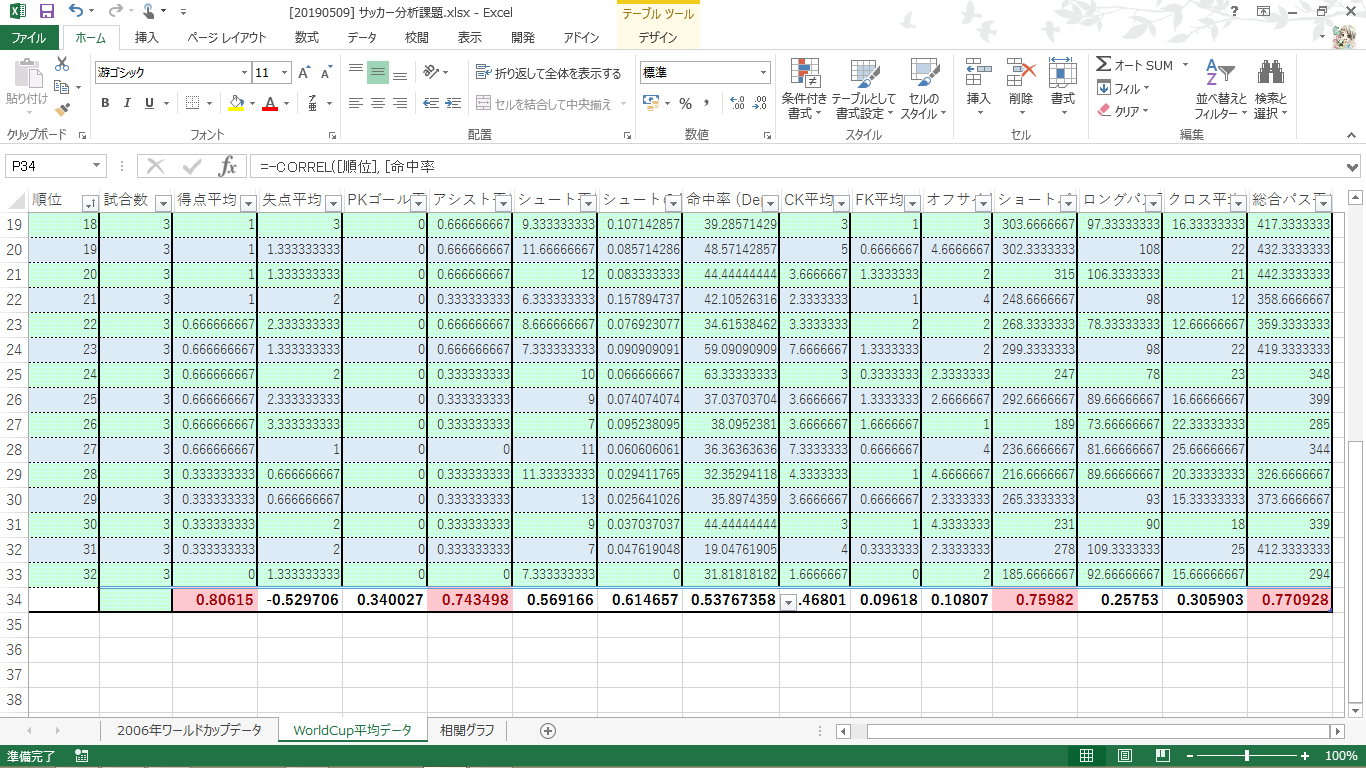
Task: Open the ファイル menu button
Action: coord(29,38)
